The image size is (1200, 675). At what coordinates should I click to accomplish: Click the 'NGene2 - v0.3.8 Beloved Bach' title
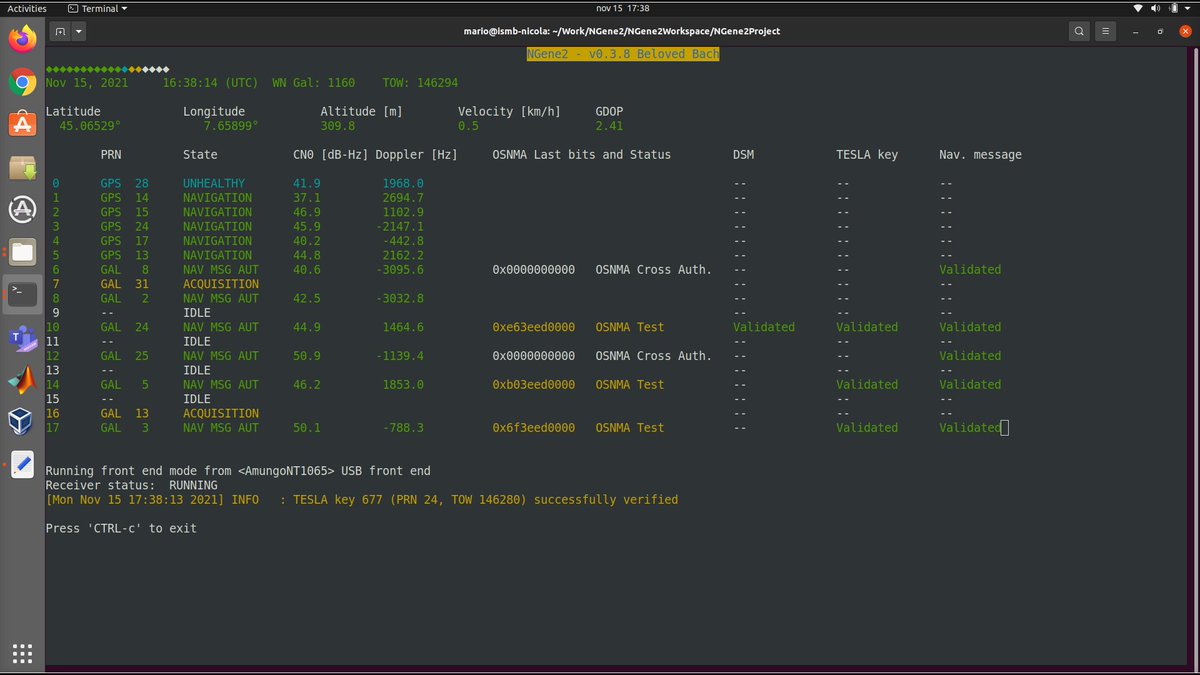point(622,54)
